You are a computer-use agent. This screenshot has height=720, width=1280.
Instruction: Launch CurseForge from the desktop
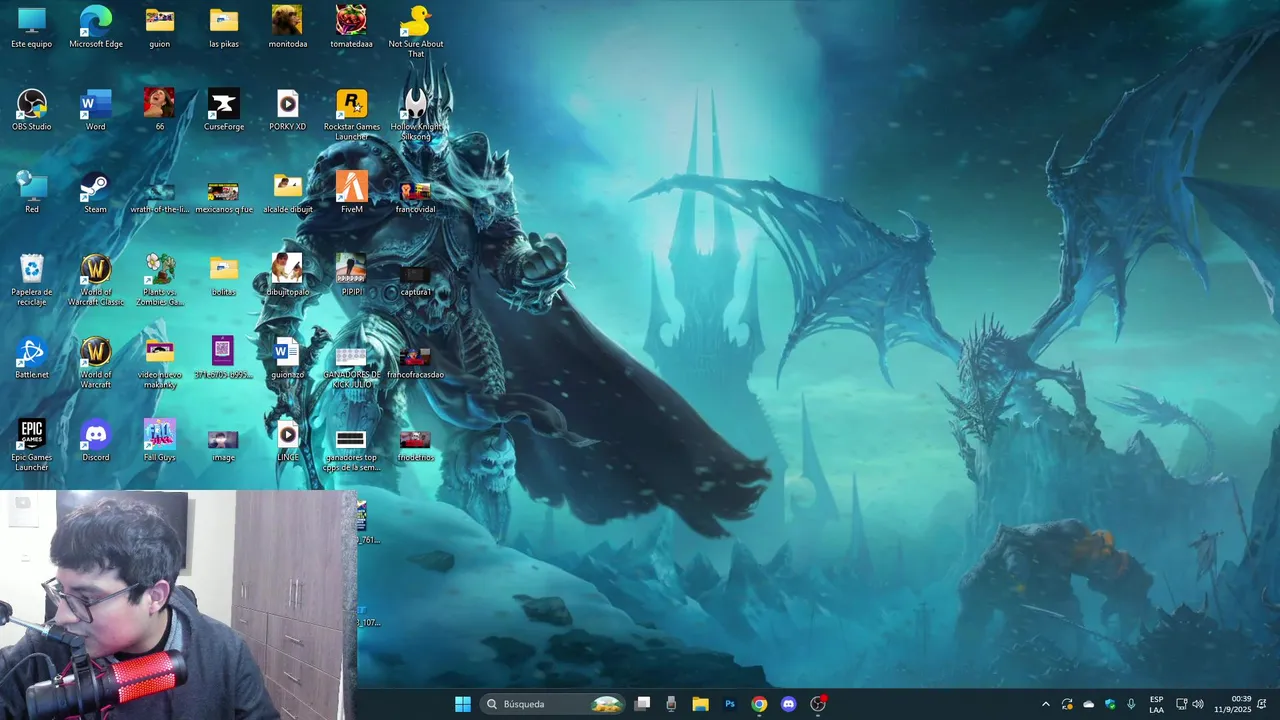(224, 110)
